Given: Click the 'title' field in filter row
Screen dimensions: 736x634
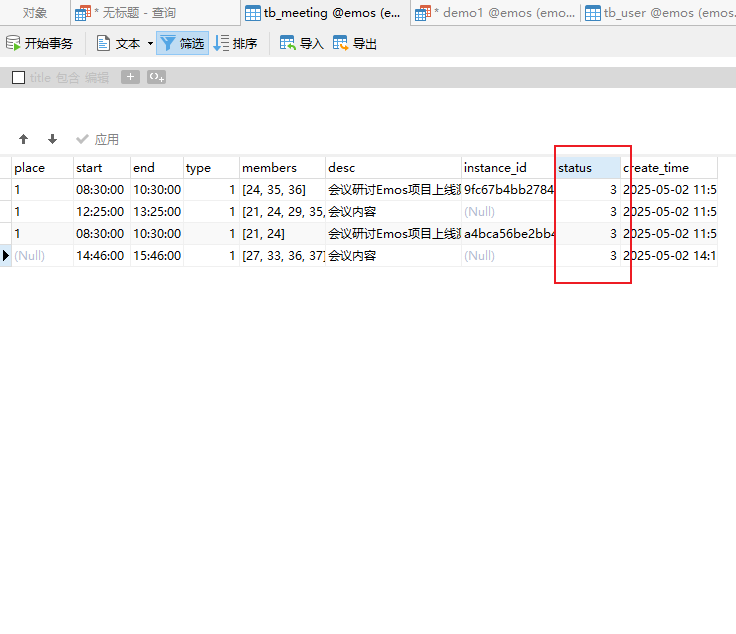Looking at the screenshot, I should click(x=40, y=78).
